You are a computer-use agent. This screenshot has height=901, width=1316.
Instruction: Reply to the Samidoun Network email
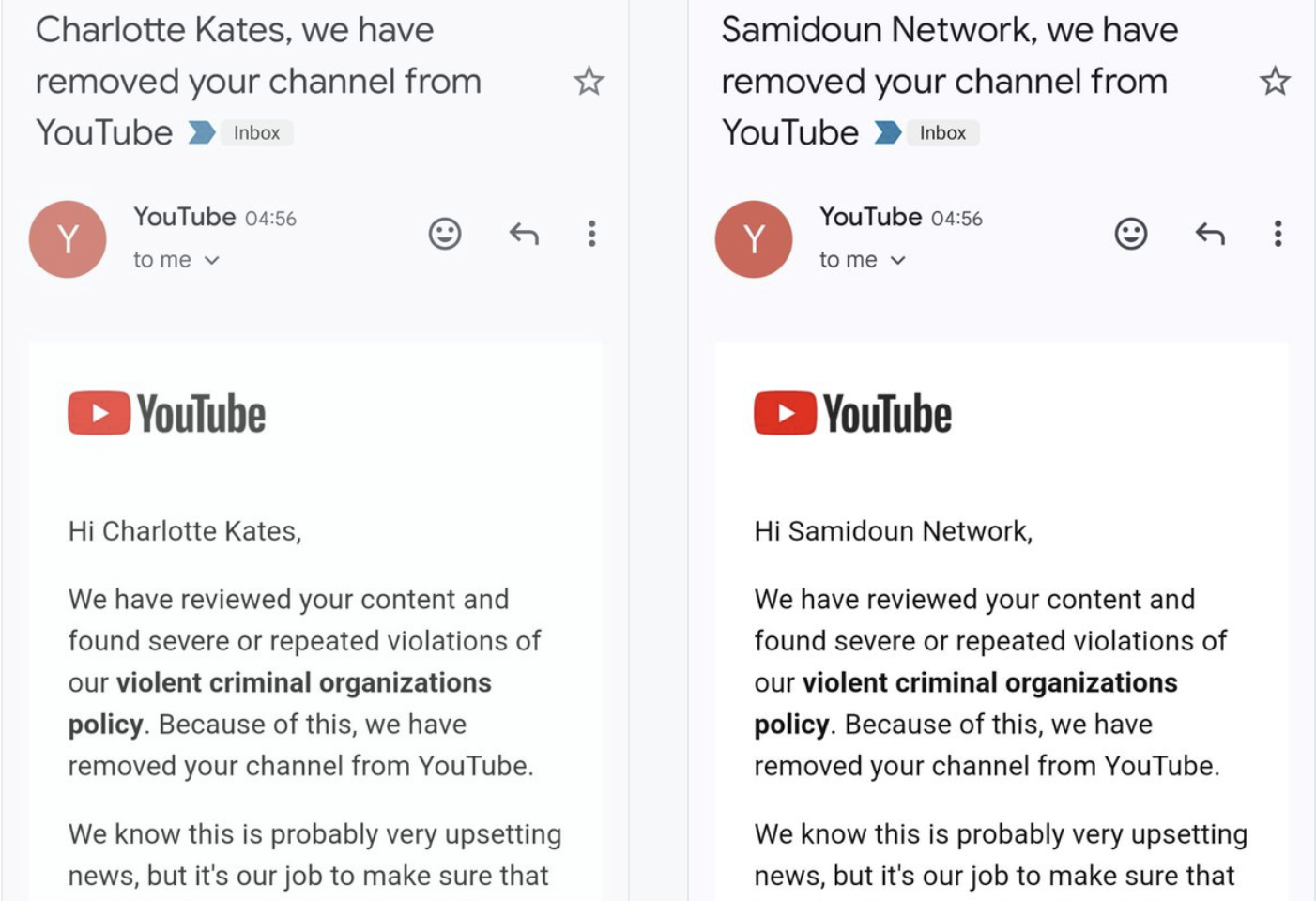click(1210, 234)
